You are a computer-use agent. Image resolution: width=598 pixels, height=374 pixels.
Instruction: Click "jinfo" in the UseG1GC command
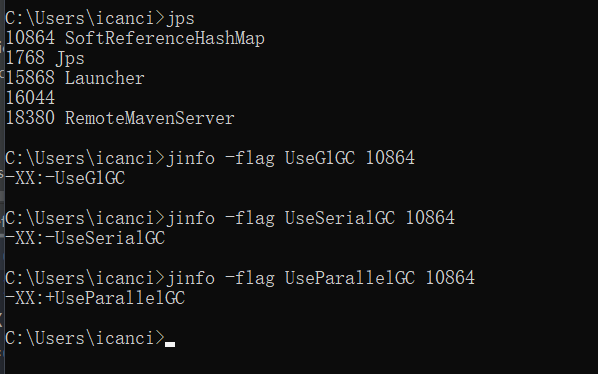pos(191,159)
